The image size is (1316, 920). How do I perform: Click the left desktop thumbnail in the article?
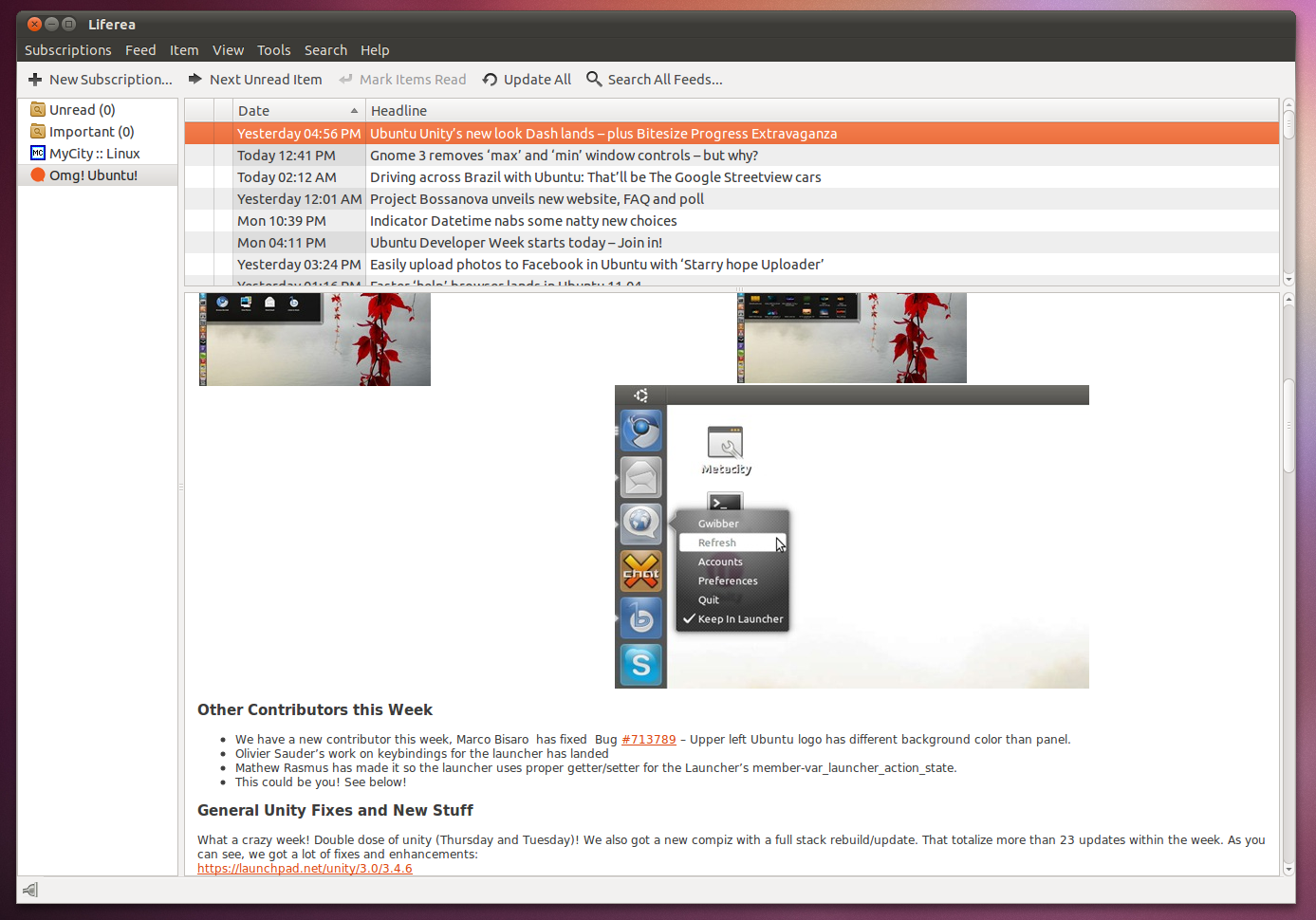315,340
